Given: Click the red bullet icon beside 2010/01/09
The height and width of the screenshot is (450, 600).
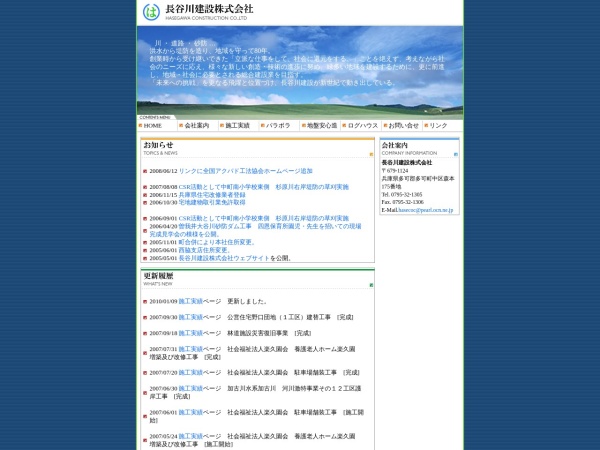Looking at the screenshot, I should (145, 302).
